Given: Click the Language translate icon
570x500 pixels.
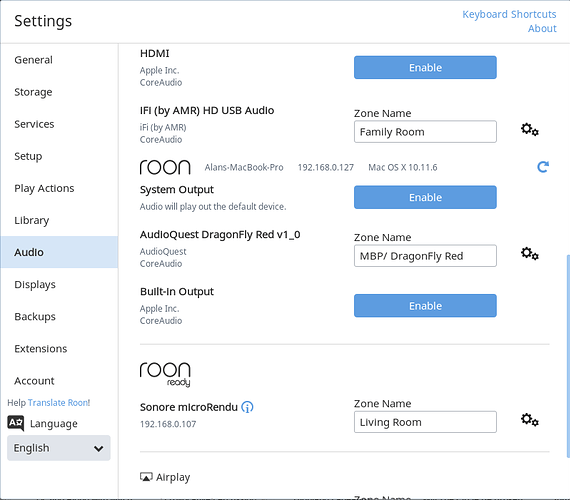Looking at the screenshot, I should click(16, 423).
